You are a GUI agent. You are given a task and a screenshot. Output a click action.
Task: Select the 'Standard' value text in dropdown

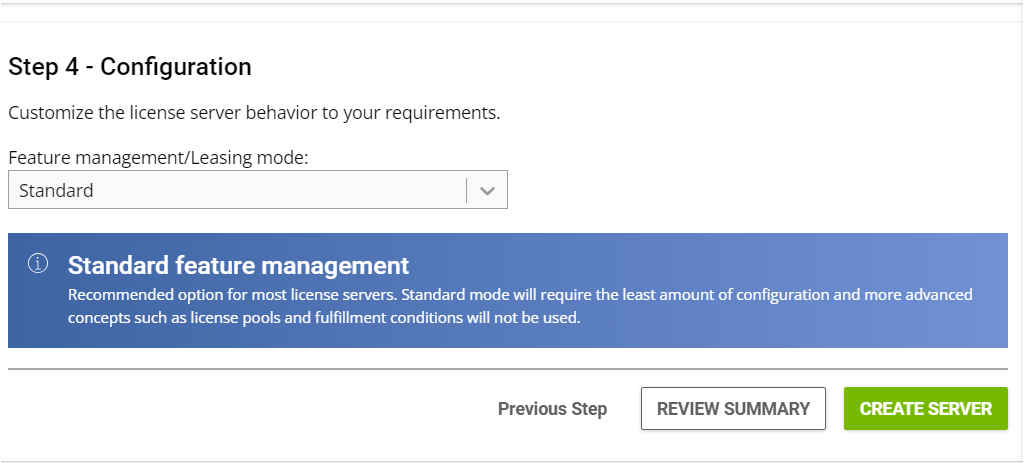click(x=56, y=190)
